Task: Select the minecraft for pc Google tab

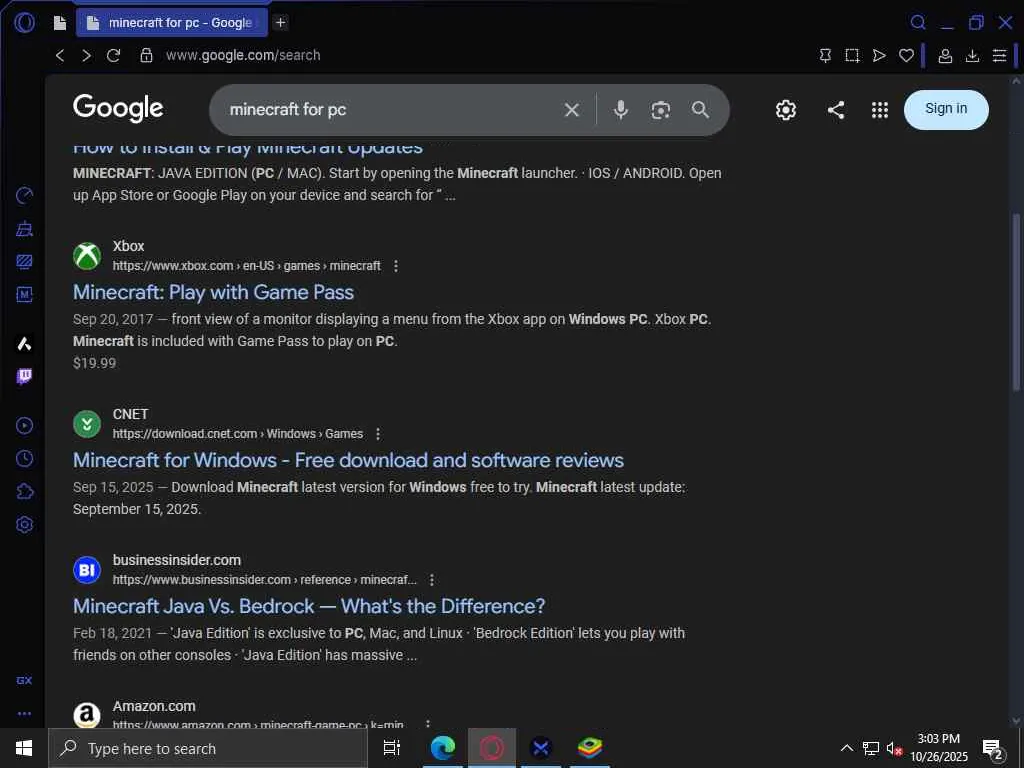Action: click(x=172, y=23)
